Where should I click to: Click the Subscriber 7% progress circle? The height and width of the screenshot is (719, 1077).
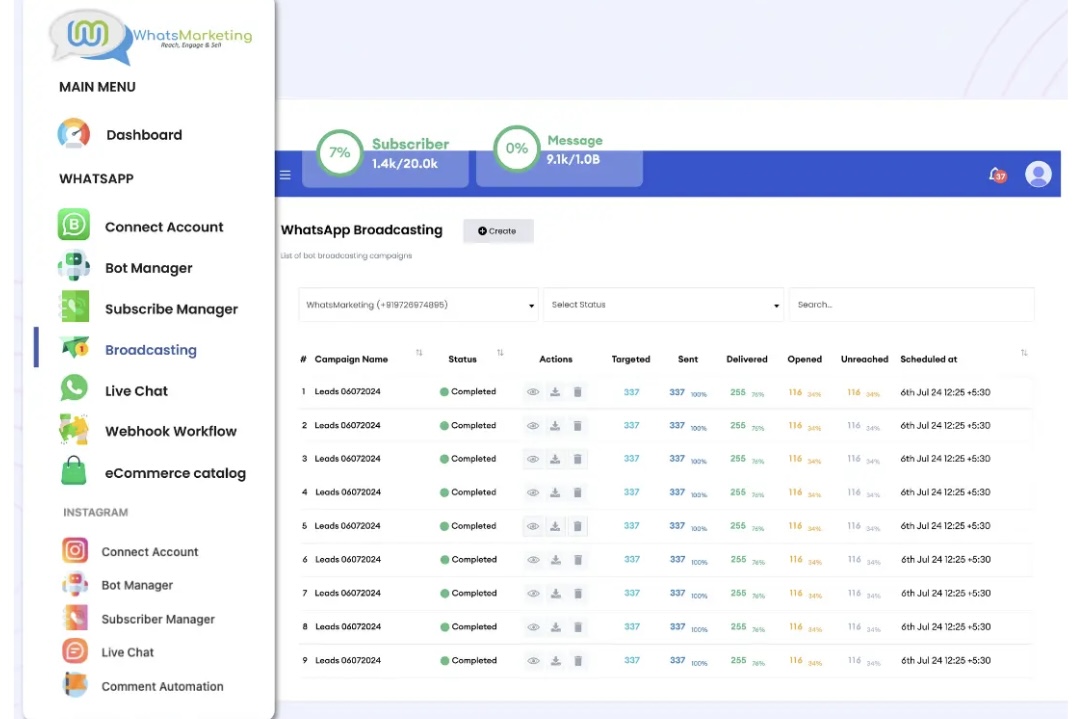[x=340, y=153]
